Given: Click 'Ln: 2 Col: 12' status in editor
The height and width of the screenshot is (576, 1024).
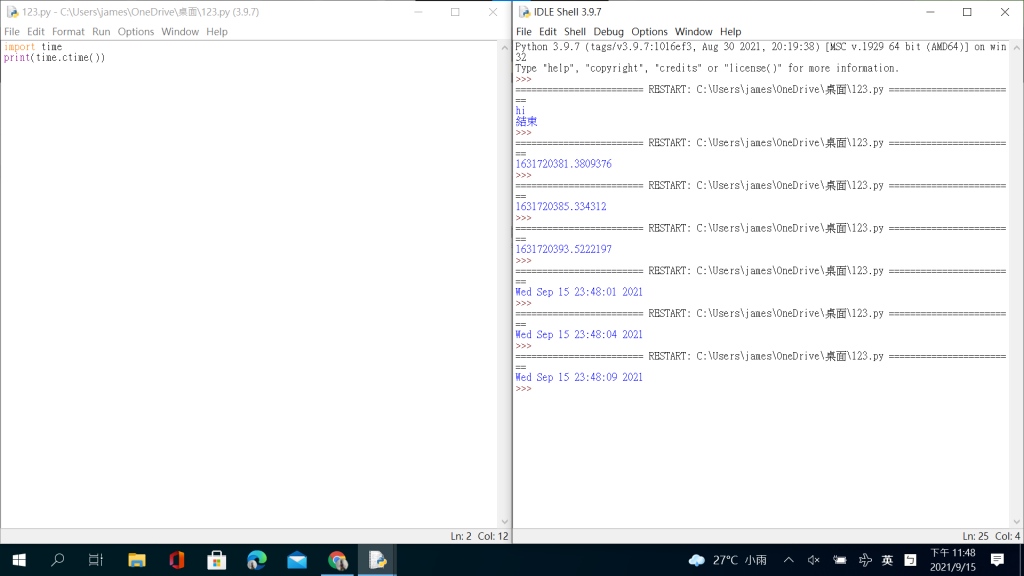Looking at the screenshot, I should click(x=479, y=536).
